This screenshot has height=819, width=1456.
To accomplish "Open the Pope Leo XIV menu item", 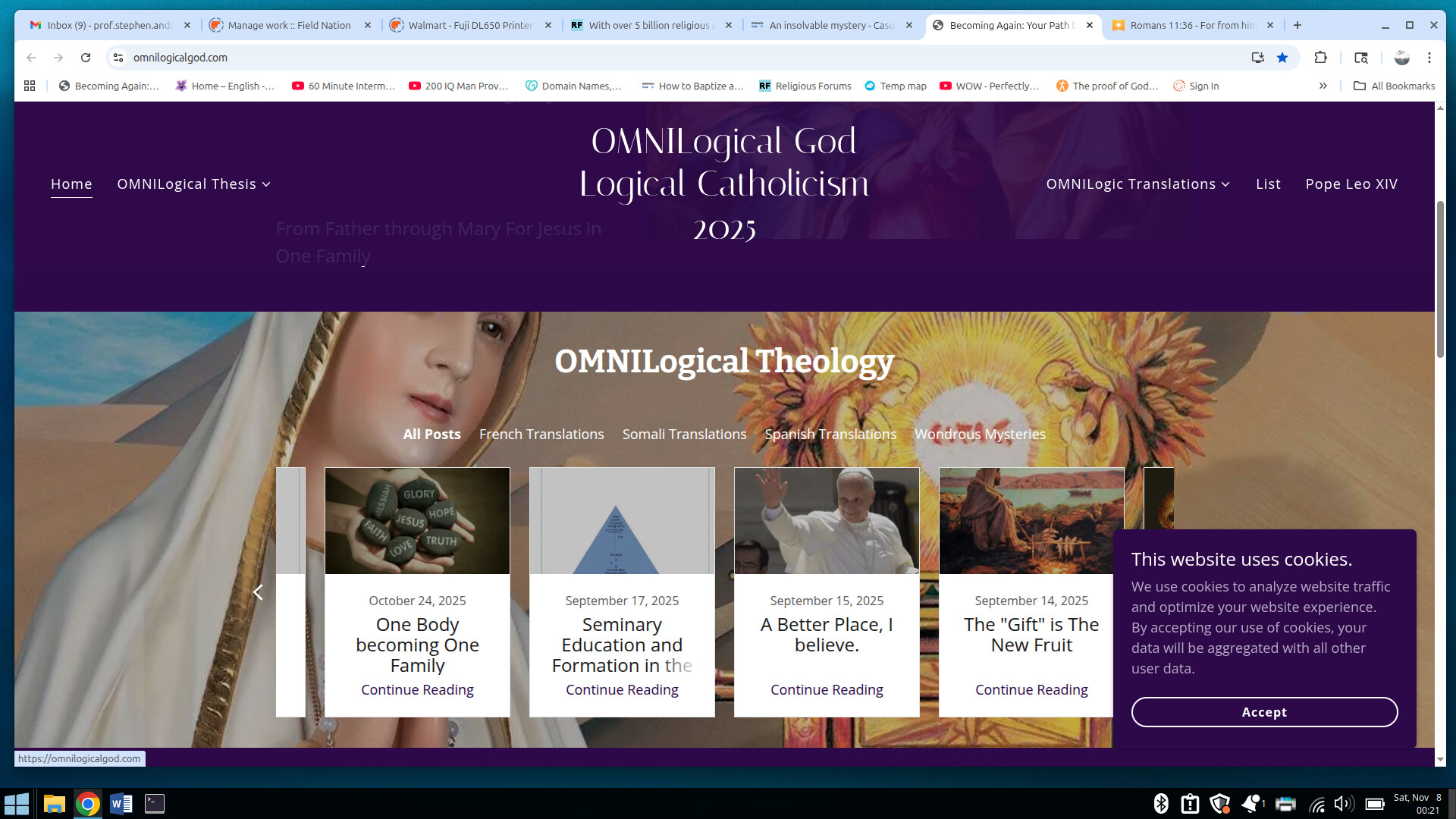I will (x=1351, y=184).
